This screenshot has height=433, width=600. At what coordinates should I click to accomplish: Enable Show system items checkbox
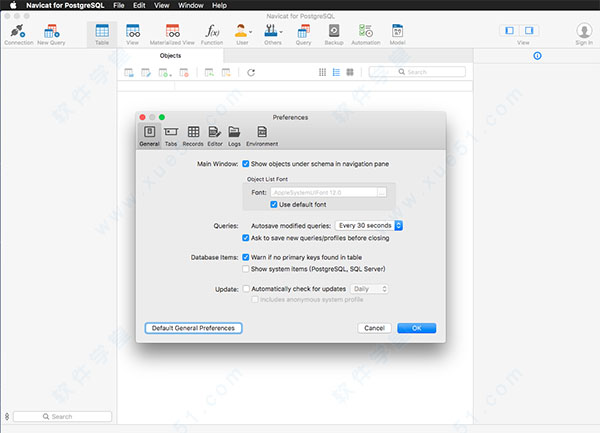pyautogui.click(x=246, y=269)
